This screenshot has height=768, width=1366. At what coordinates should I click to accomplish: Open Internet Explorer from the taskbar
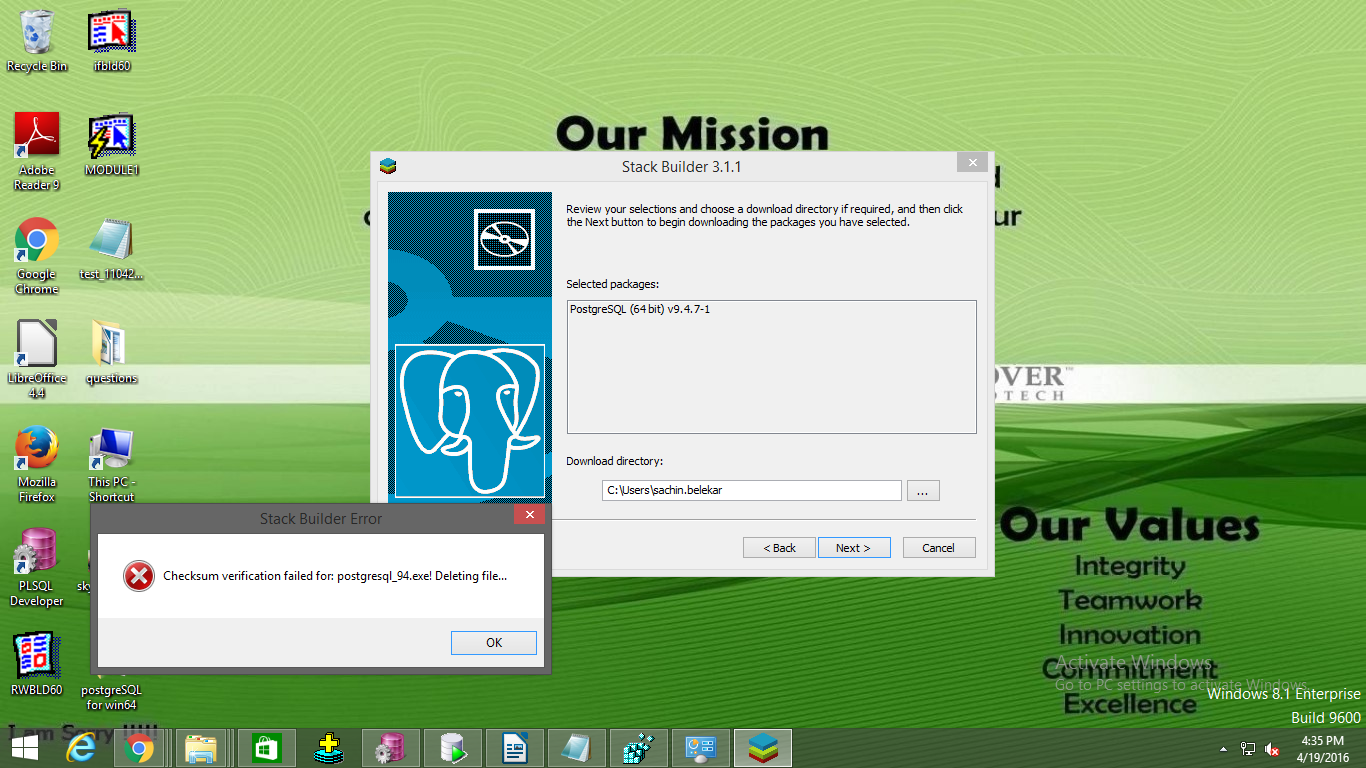pyautogui.click(x=82, y=748)
